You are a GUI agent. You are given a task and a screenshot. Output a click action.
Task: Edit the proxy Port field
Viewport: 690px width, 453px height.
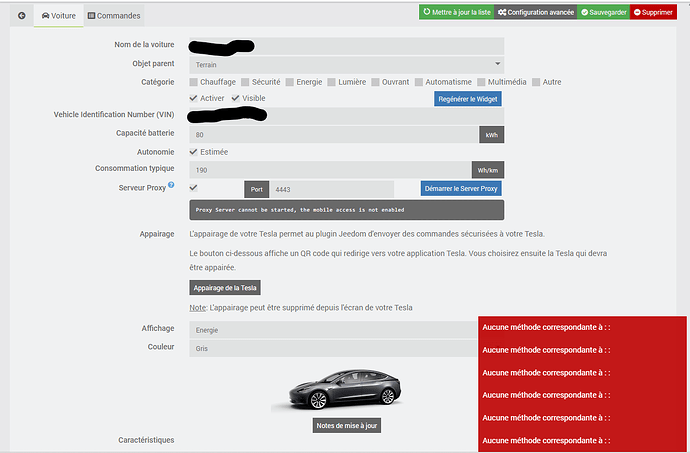point(332,189)
